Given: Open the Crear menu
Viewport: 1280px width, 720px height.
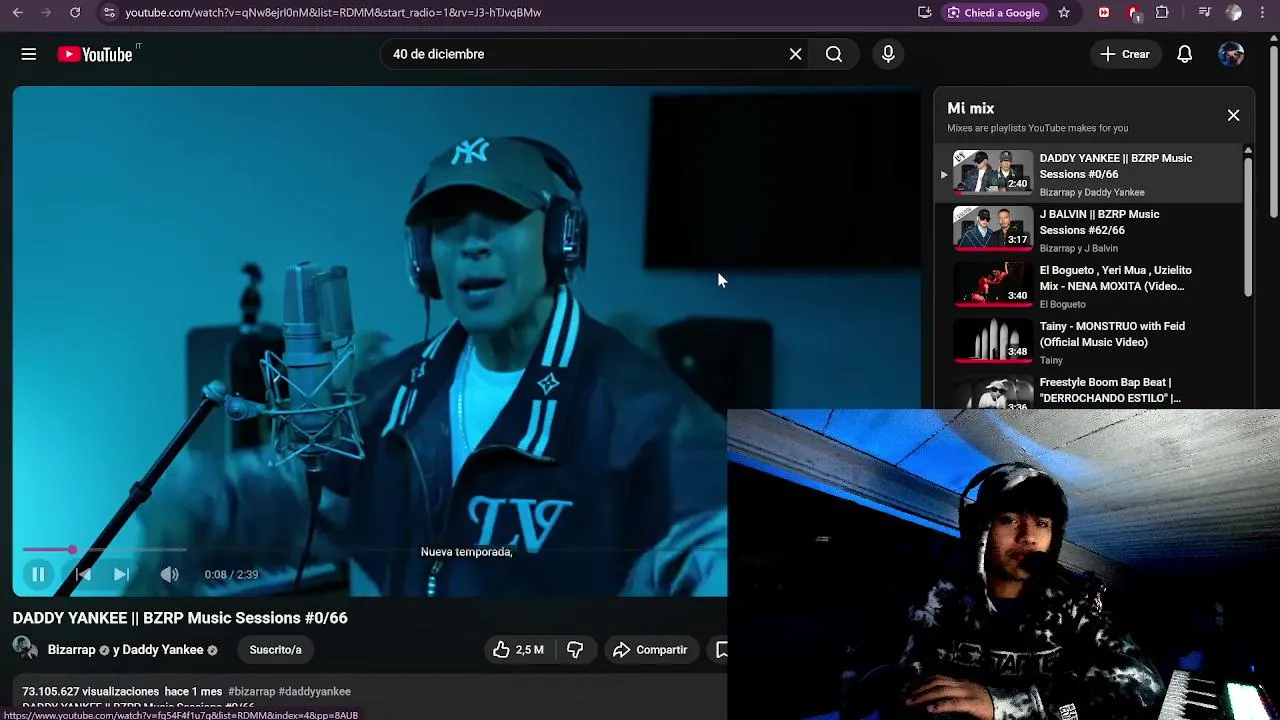Looking at the screenshot, I should coord(1125,54).
